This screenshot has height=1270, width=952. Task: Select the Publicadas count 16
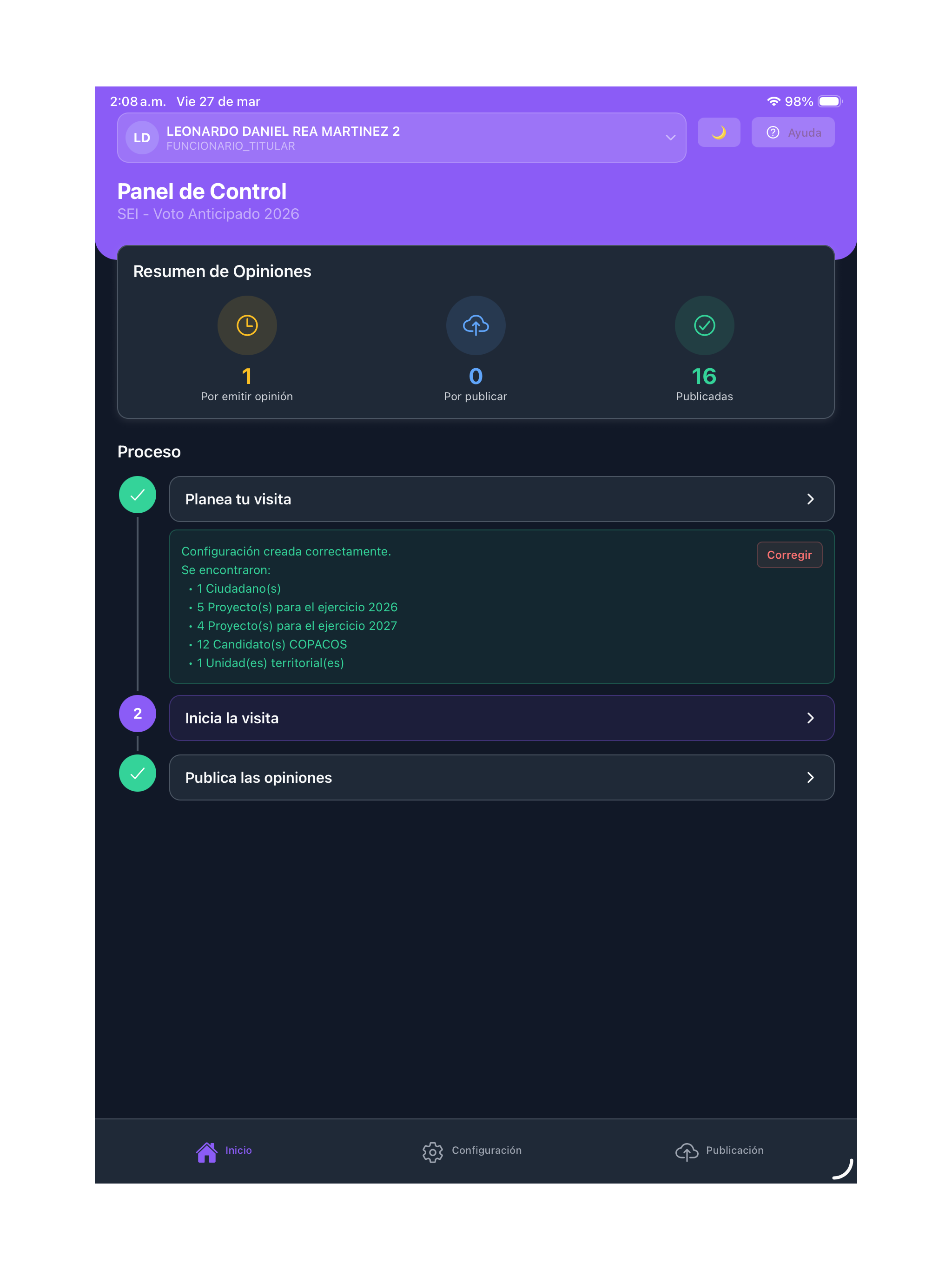[x=704, y=377]
